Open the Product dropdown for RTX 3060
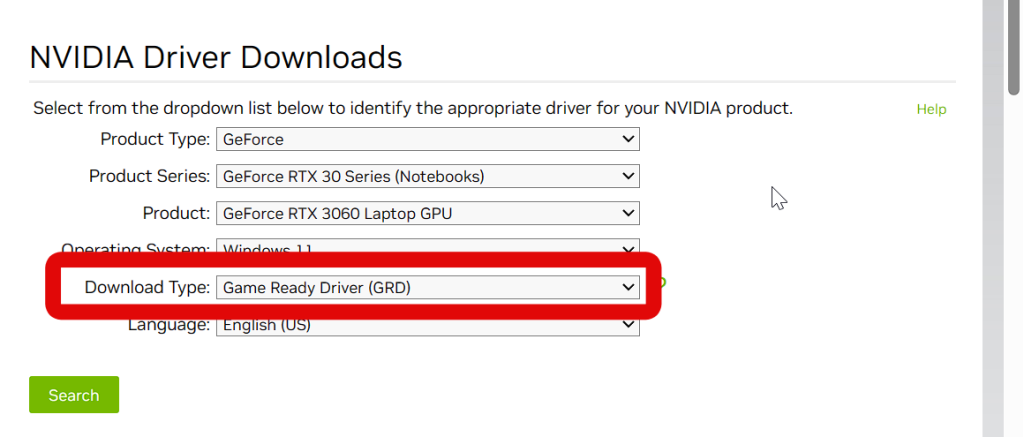The height and width of the screenshot is (437, 1024). (x=427, y=213)
